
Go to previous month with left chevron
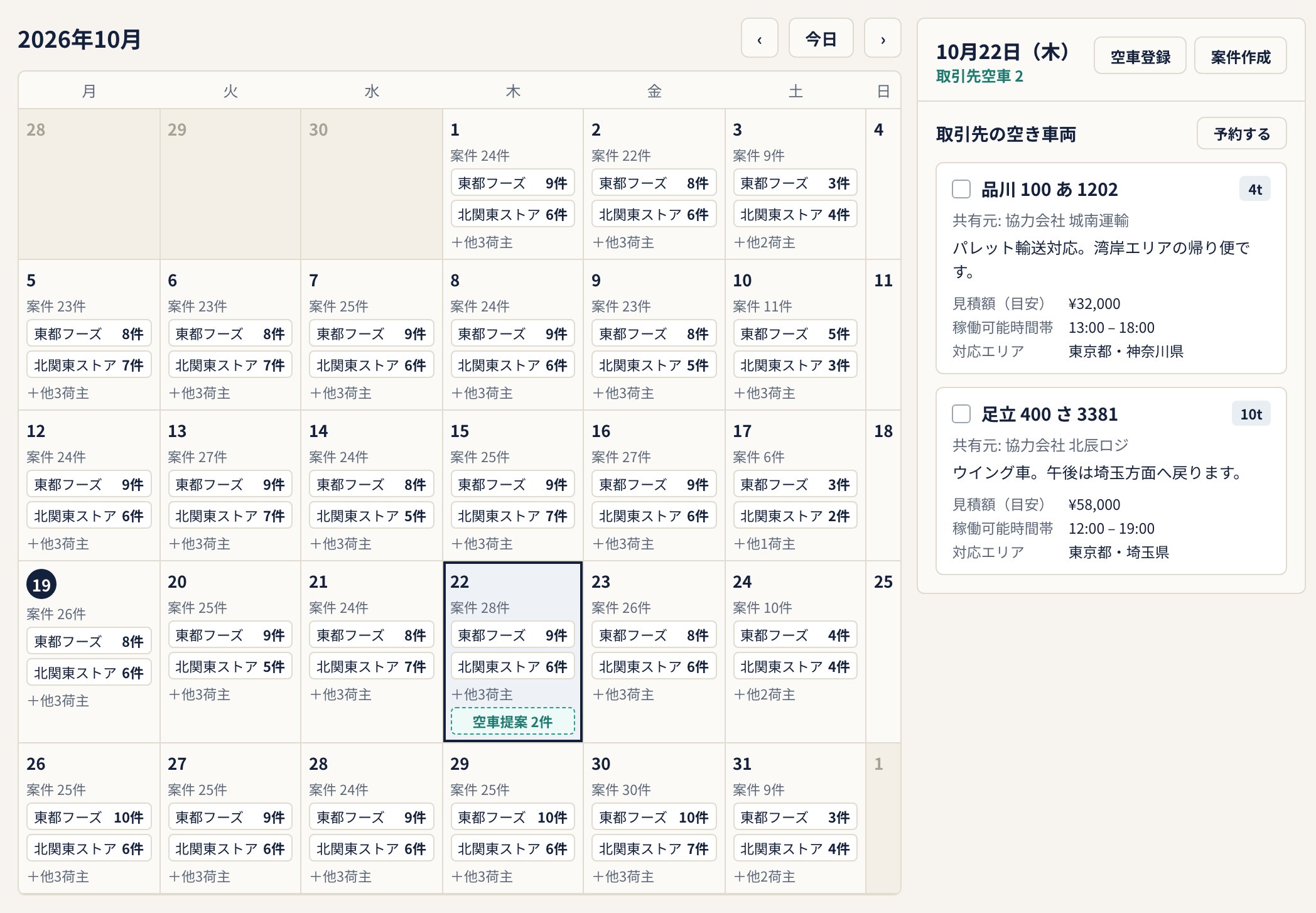(x=759, y=39)
